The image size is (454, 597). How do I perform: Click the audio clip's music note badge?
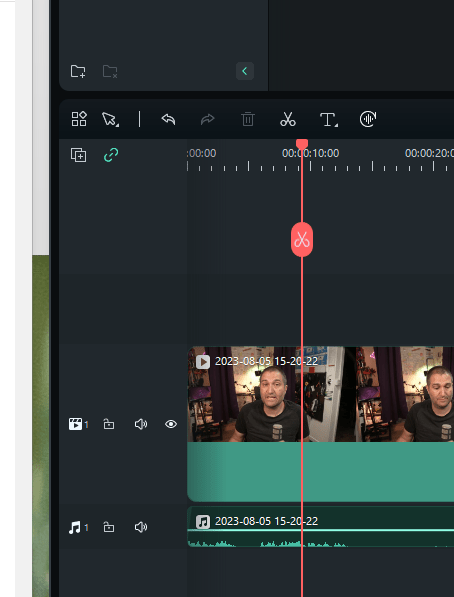click(203, 522)
